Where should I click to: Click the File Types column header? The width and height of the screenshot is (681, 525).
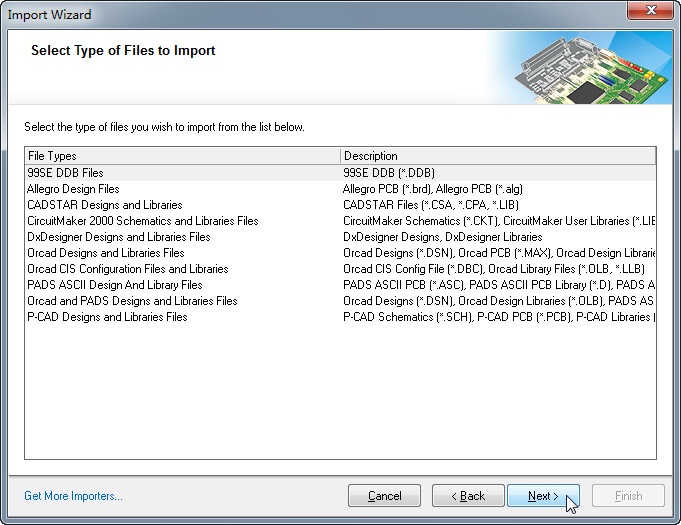(x=183, y=156)
